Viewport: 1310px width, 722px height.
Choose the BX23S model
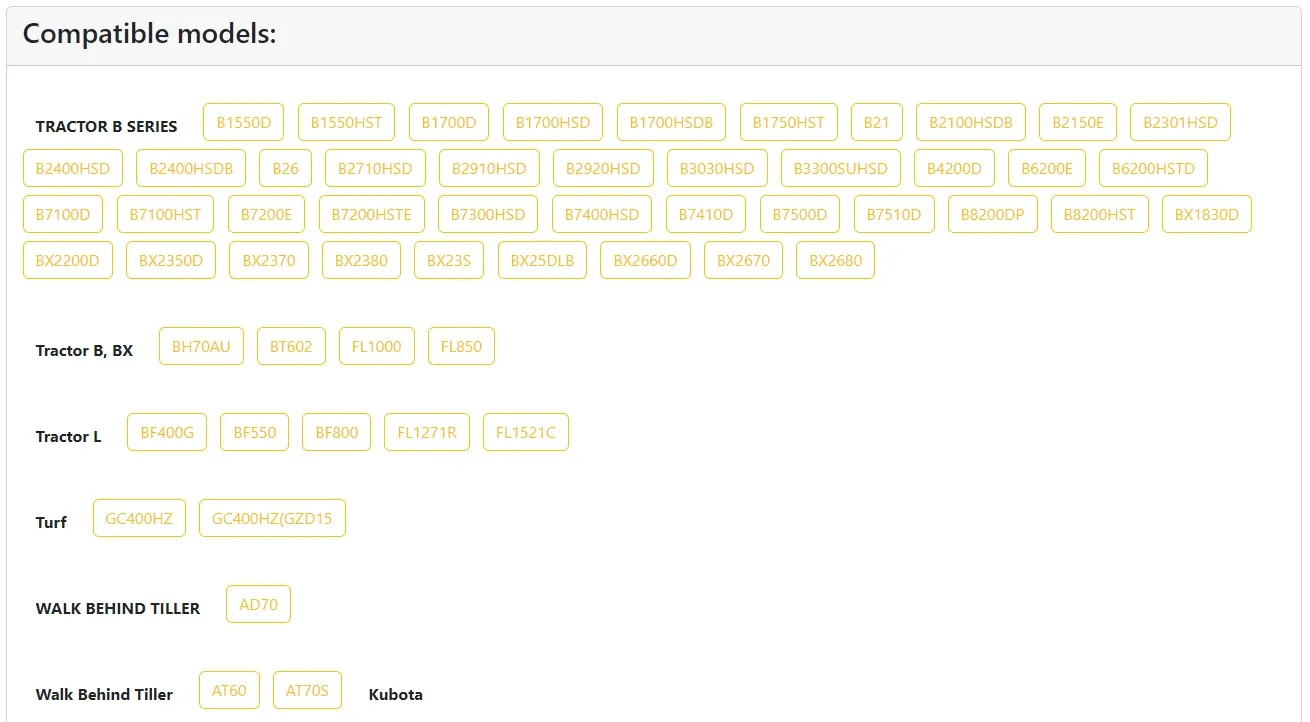[449, 260]
